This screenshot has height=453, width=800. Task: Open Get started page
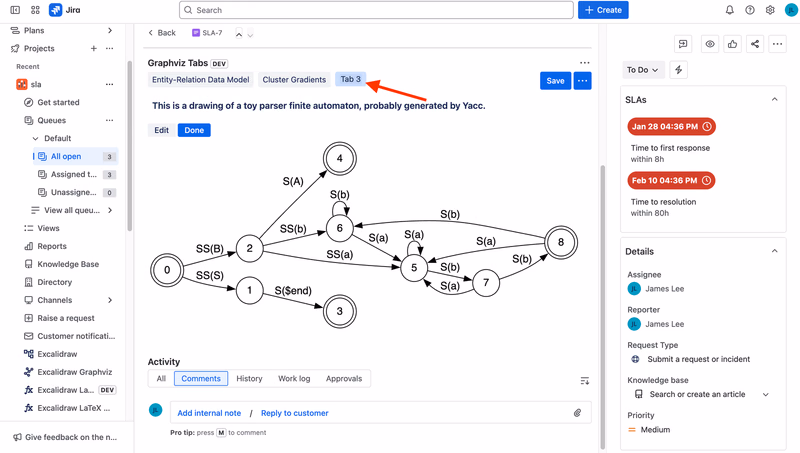(x=52, y=103)
